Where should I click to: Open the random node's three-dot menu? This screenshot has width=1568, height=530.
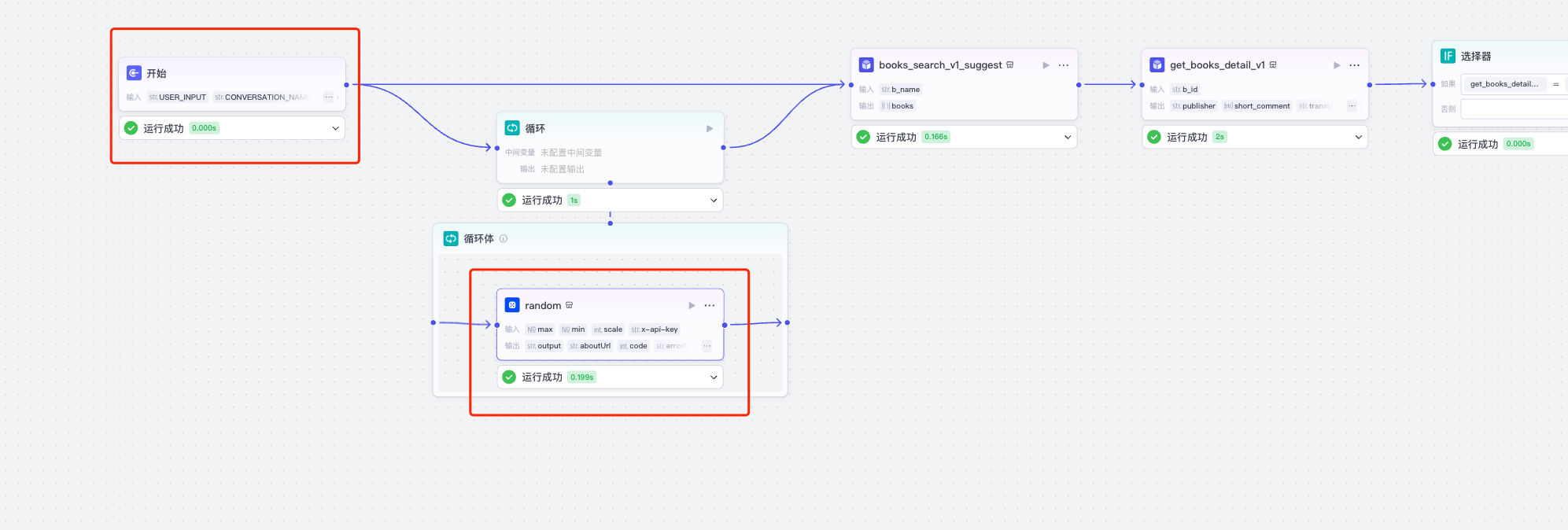click(710, 306)
